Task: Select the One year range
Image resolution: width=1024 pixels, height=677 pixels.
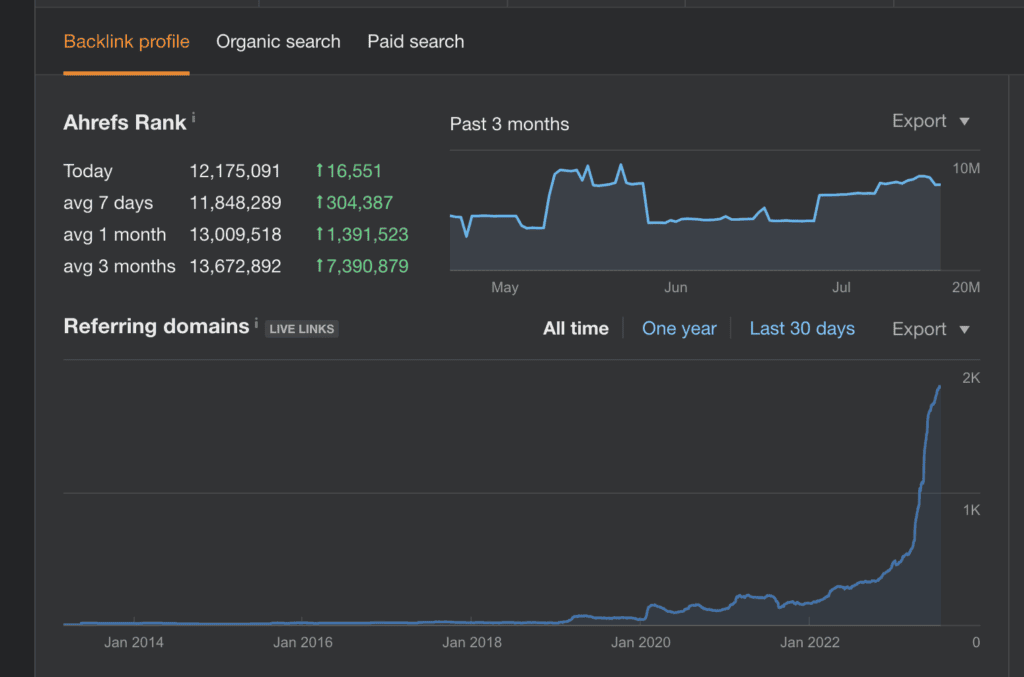Action: 679,328
